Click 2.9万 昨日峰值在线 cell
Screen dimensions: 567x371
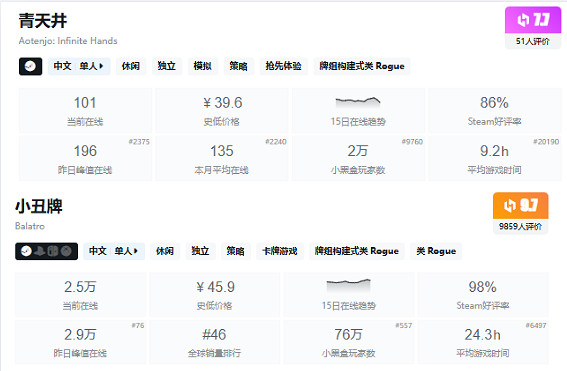tap(80, 342)
